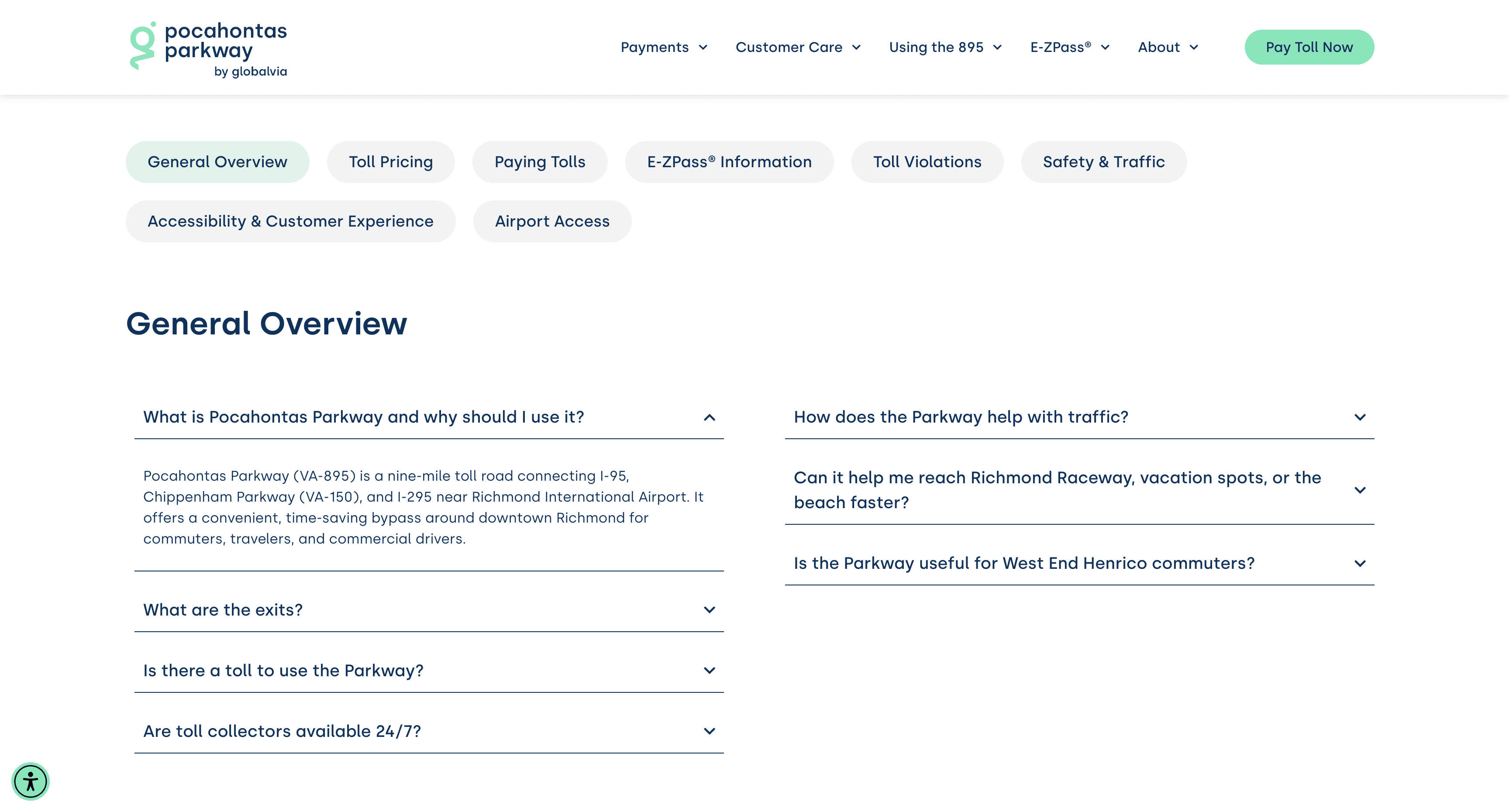Expand 'Are toll collectors available 24/7?'
Viewport: 1509px width, 812px height.
tap(429, 731)
